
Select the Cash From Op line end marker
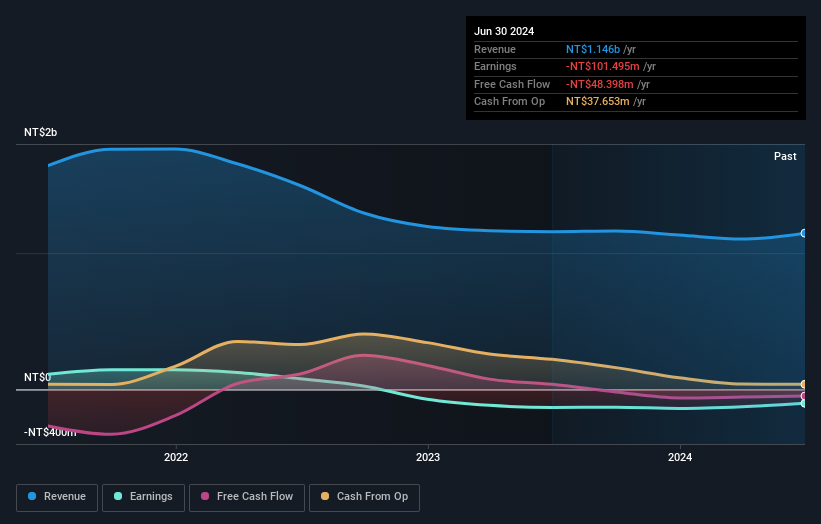(x=804, y=384)
